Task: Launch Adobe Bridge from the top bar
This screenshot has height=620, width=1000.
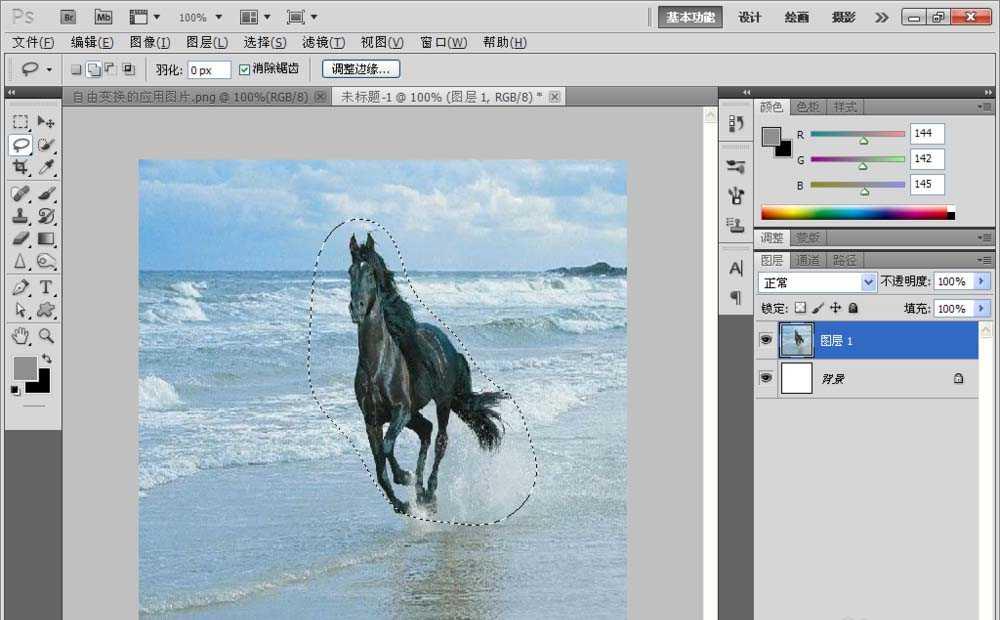Action: [x=68, y=17]
